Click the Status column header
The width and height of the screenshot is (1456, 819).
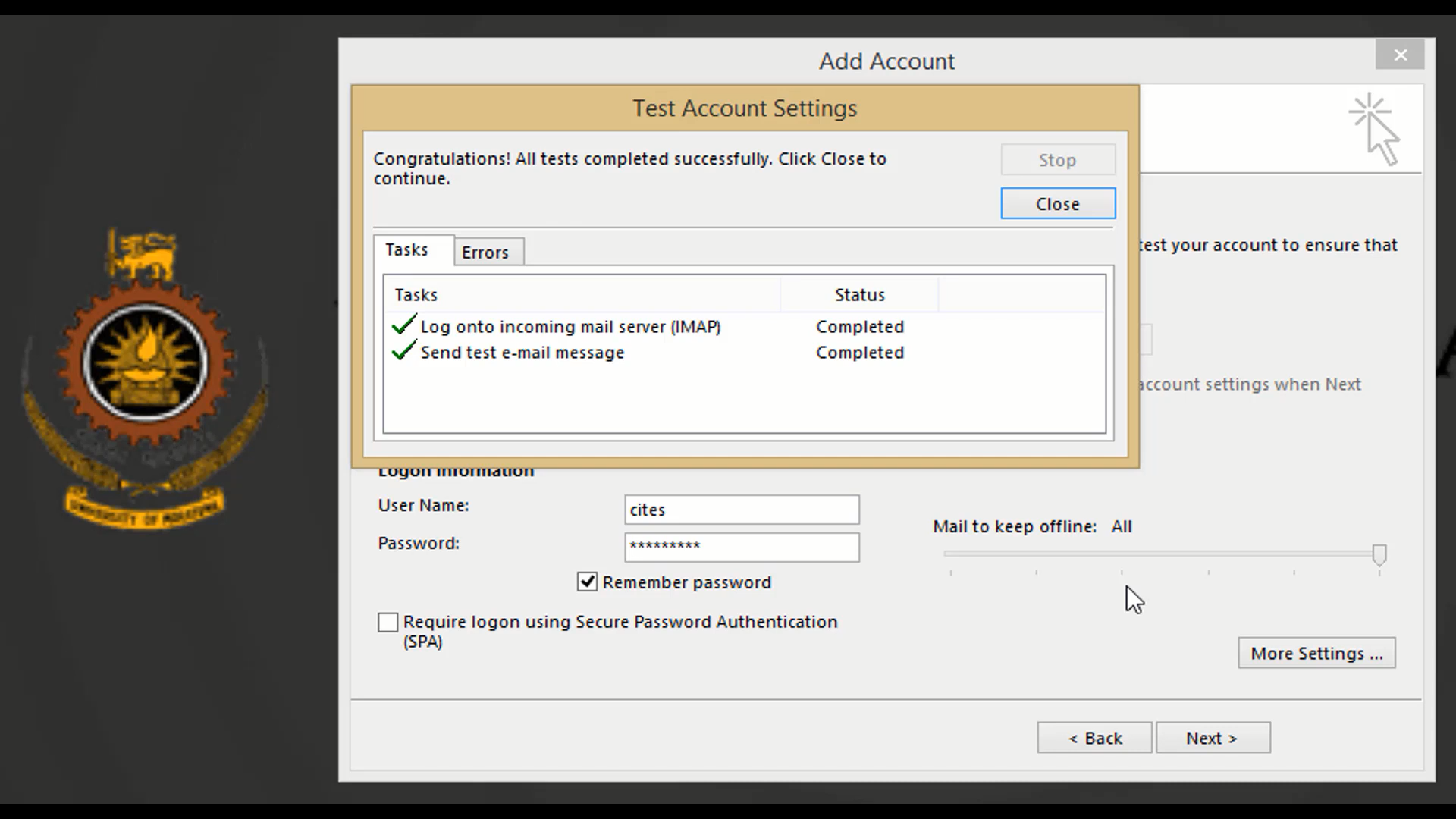(859, 295)
